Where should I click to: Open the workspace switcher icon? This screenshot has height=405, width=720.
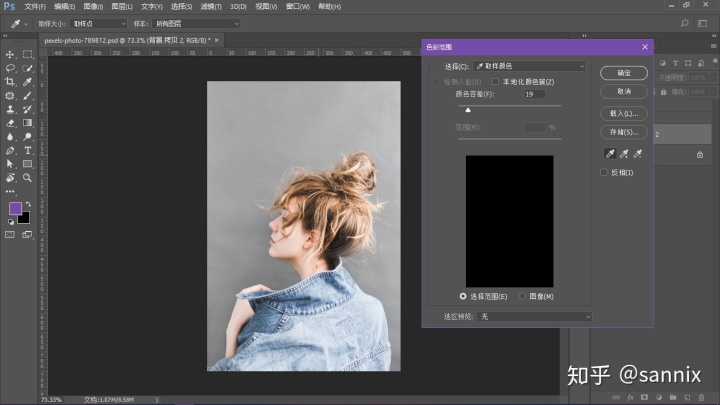[703, 23]
